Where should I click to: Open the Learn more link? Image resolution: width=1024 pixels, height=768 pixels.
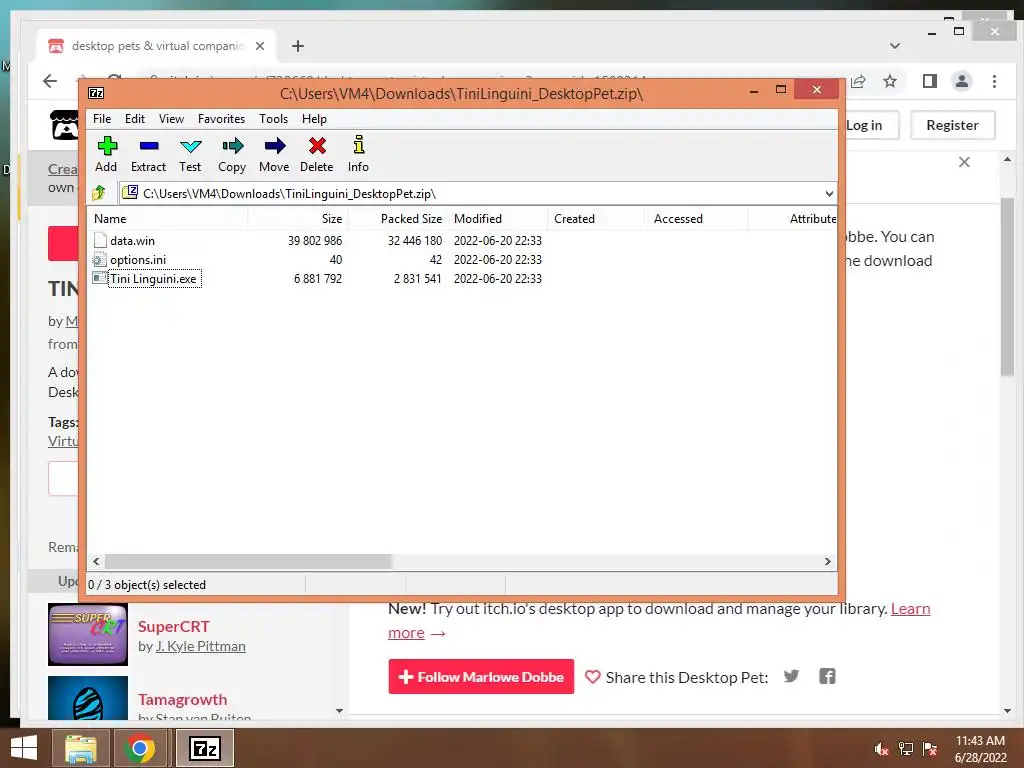[910, 609]
